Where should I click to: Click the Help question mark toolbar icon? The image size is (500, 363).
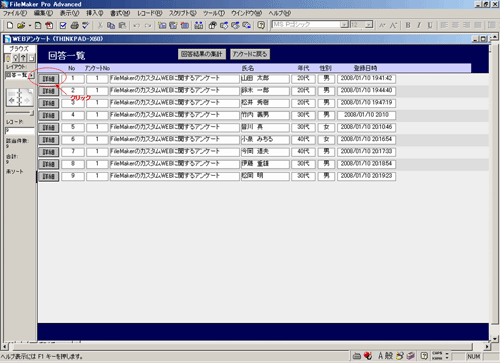[261, 25]
